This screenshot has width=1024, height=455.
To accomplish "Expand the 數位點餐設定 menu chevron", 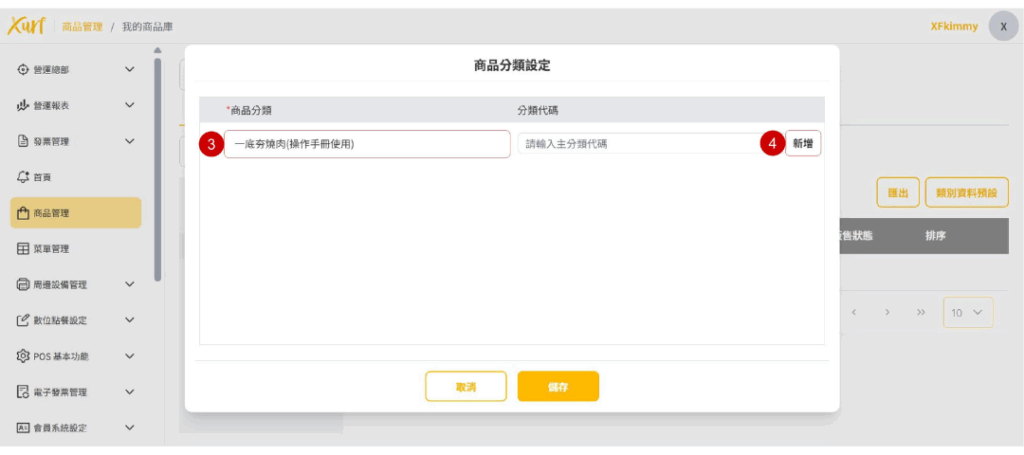I will (129, 320).
